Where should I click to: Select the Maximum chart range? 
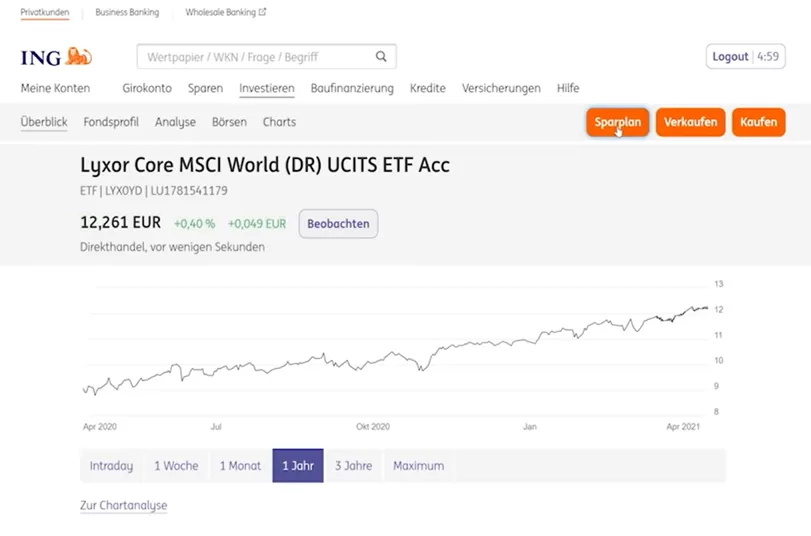point(418,466)
